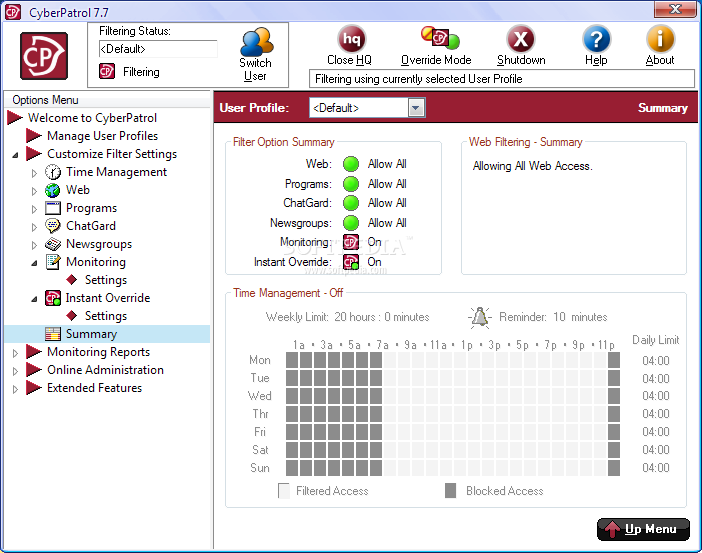The width and height of the screenshot is (702, 553).
Task: Open Settings under Monitoring
Action: [x=106, y=280]
